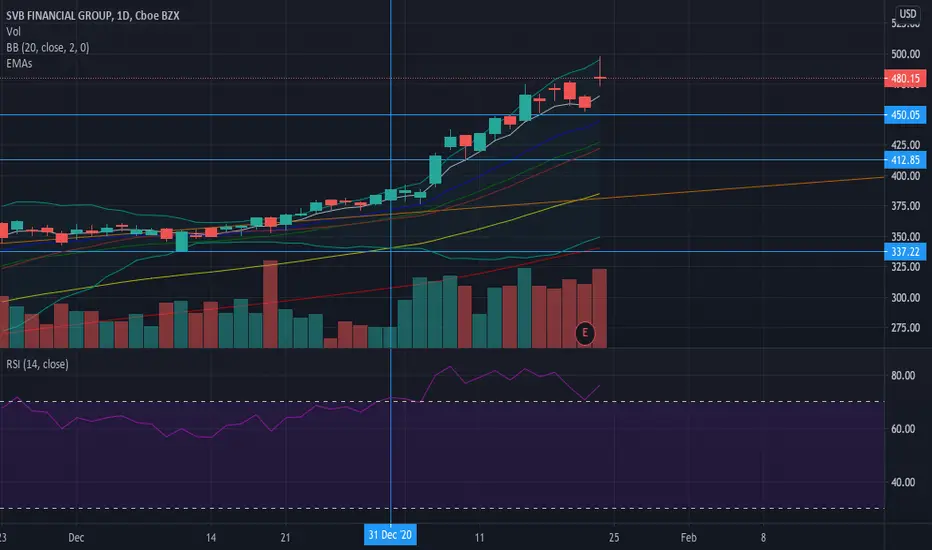The image size is (932, 550).
Task: Click the 'Dec' label on time axis
Action: 76,538
